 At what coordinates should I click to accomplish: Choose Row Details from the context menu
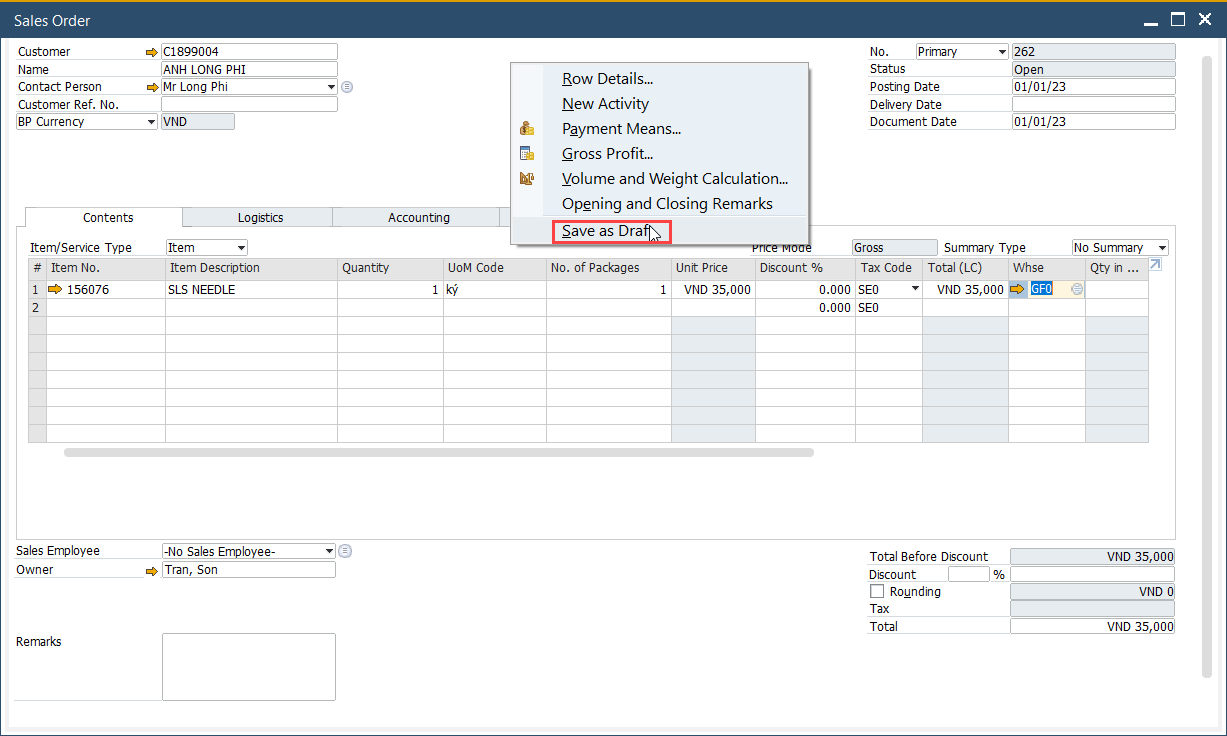coord(607,79)
